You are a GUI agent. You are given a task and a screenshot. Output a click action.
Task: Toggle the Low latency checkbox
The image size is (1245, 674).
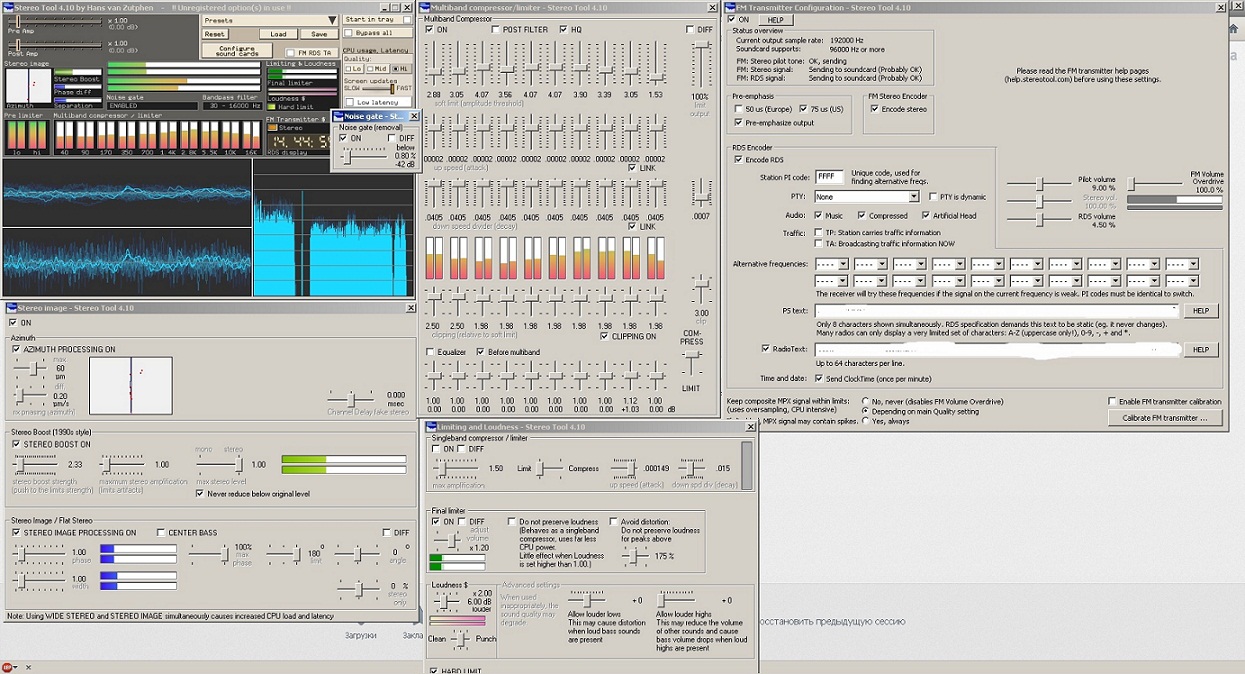click(350, 102)
